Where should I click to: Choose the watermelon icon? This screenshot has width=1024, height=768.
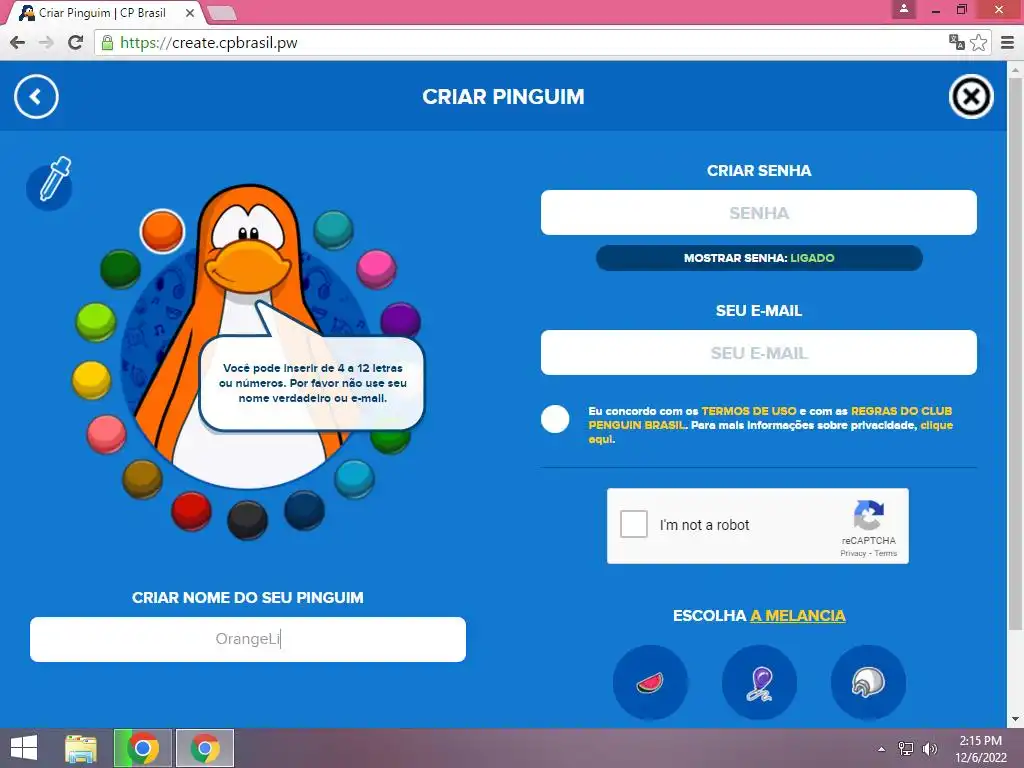650,682
